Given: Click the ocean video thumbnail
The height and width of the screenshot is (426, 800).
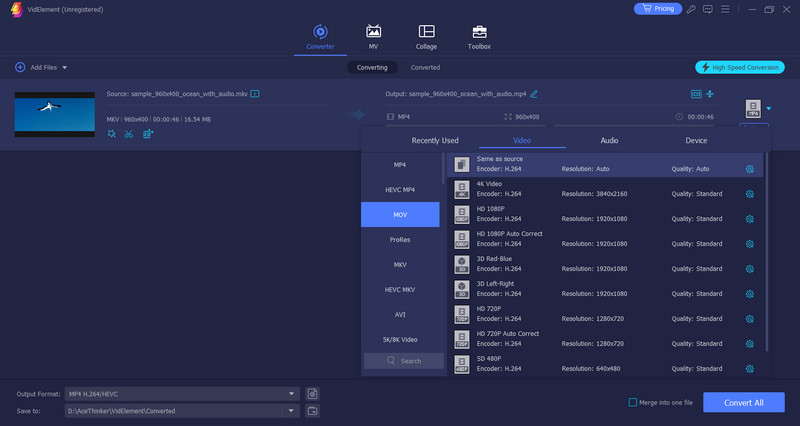Looking at the screenshot, I should (55, 114).
